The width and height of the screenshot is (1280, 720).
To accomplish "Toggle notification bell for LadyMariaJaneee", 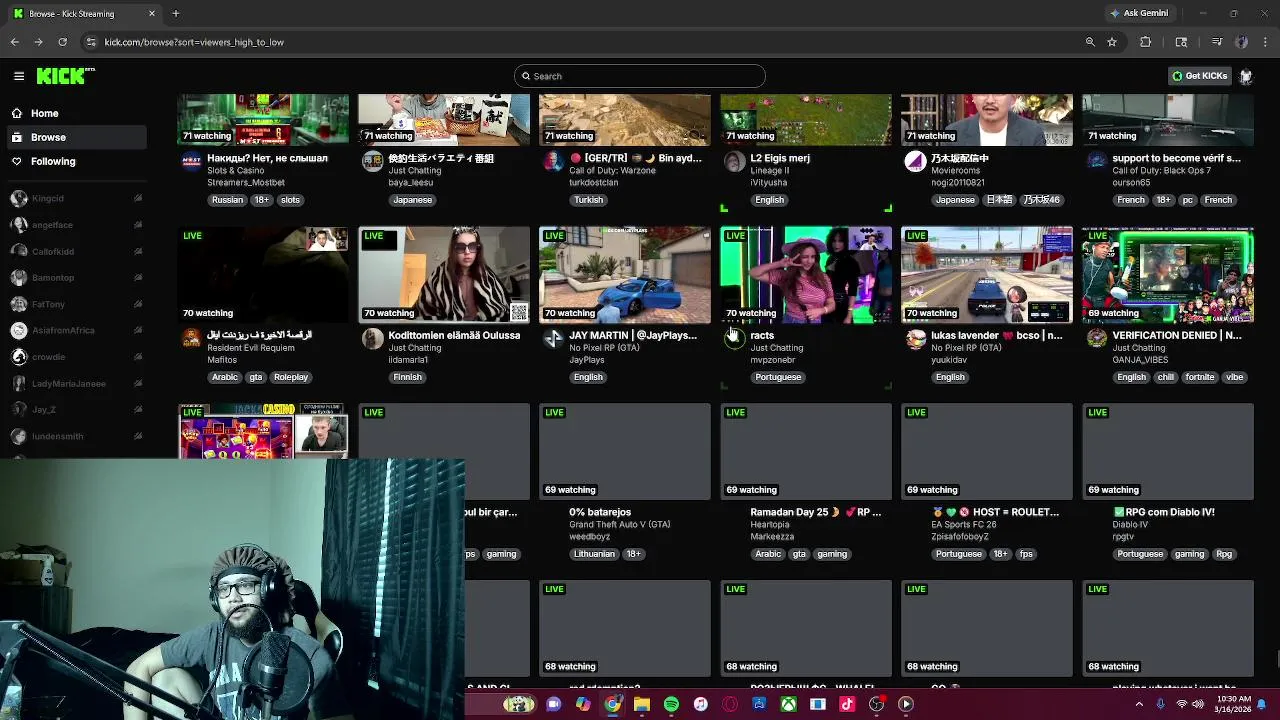I will point(138,383).
